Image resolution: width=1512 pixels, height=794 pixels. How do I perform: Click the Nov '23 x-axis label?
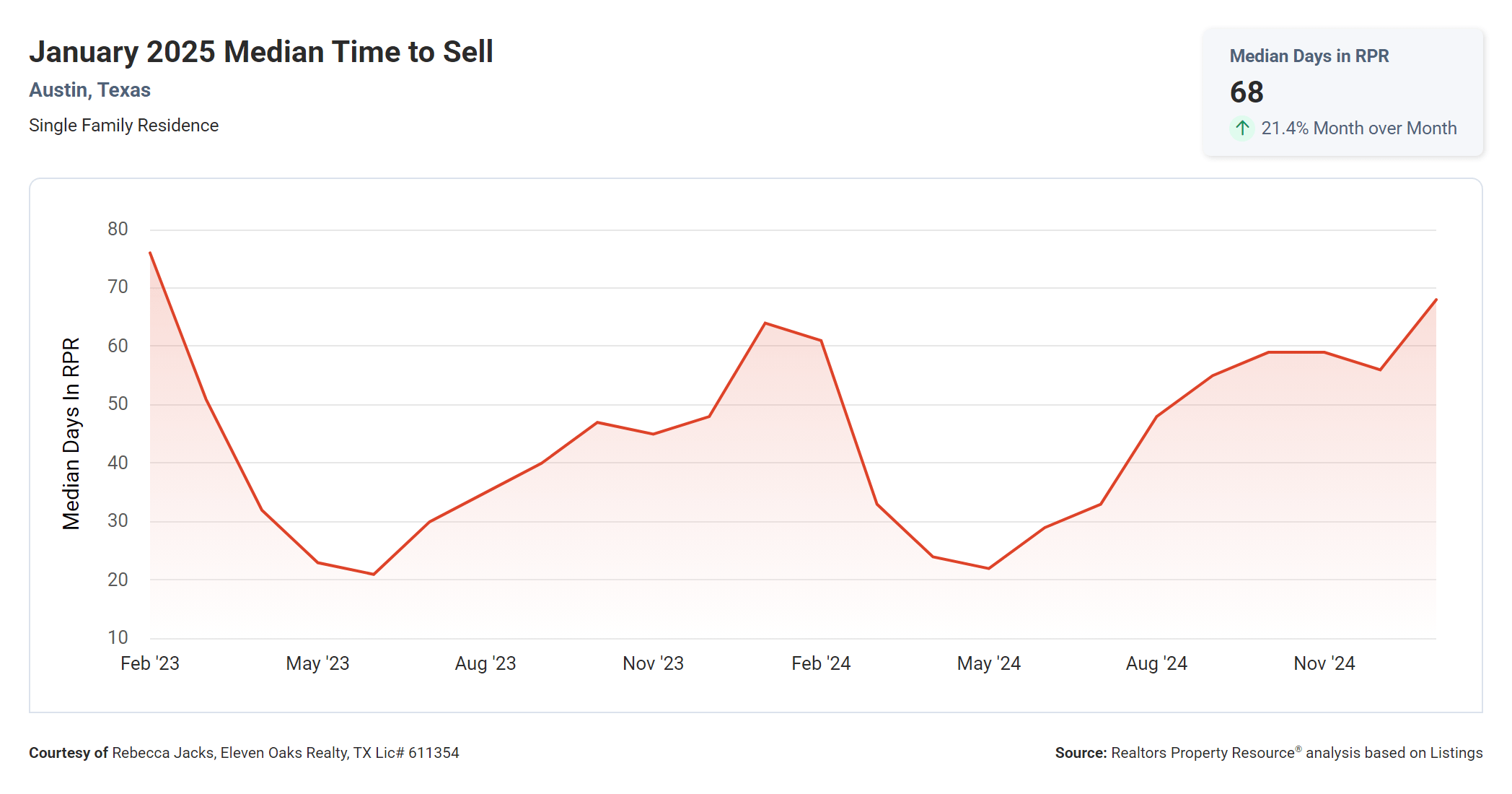(653, 663)
